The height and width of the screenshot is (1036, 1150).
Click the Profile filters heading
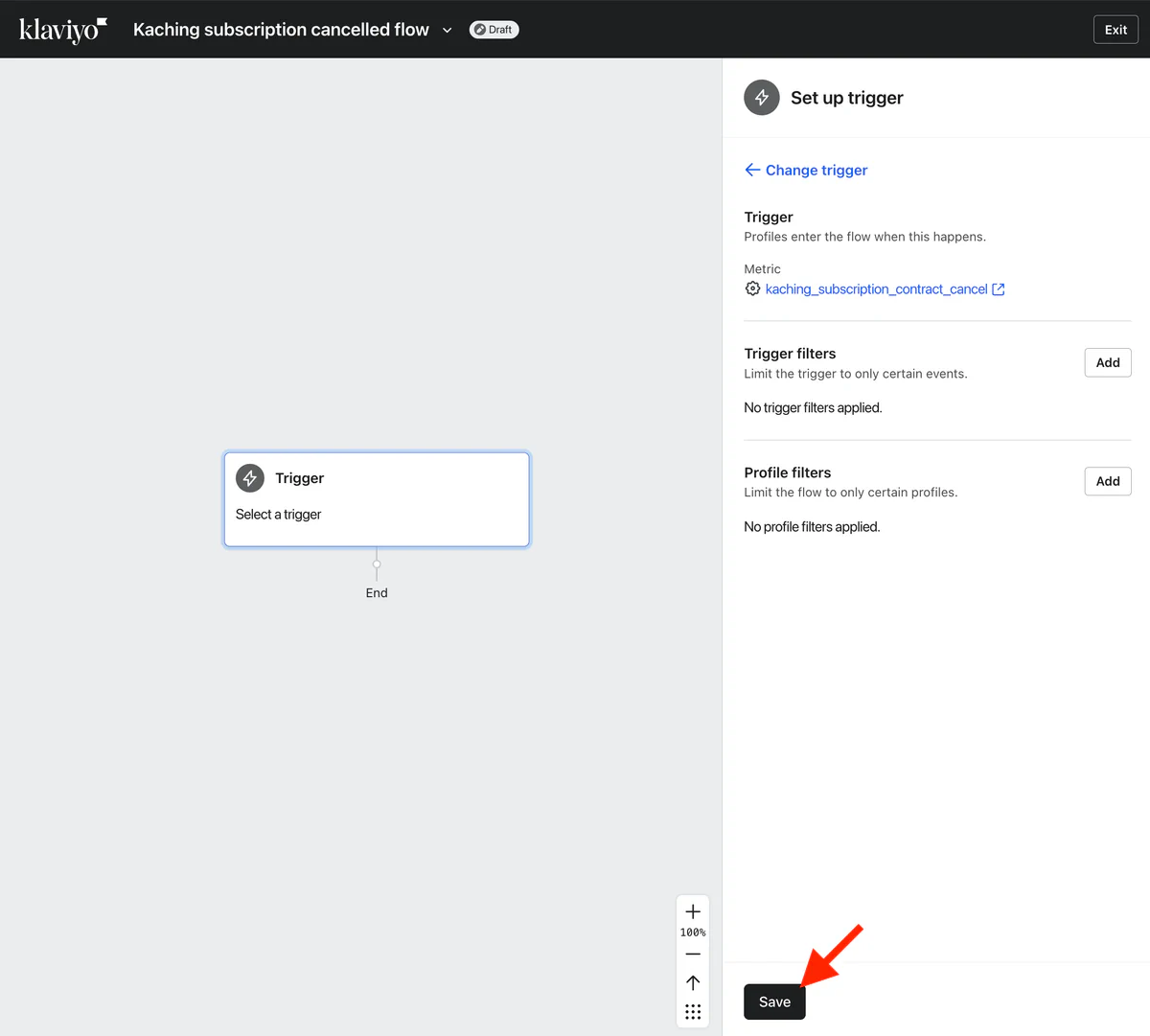pyautogui.click(x=788, y=472)
